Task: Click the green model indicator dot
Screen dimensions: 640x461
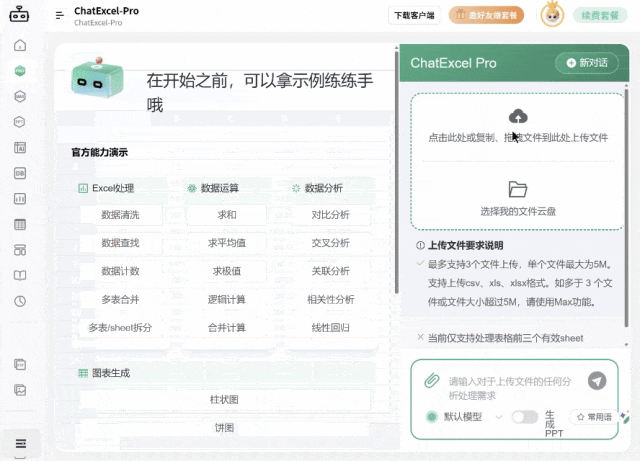Action: (x=431, y=417)
